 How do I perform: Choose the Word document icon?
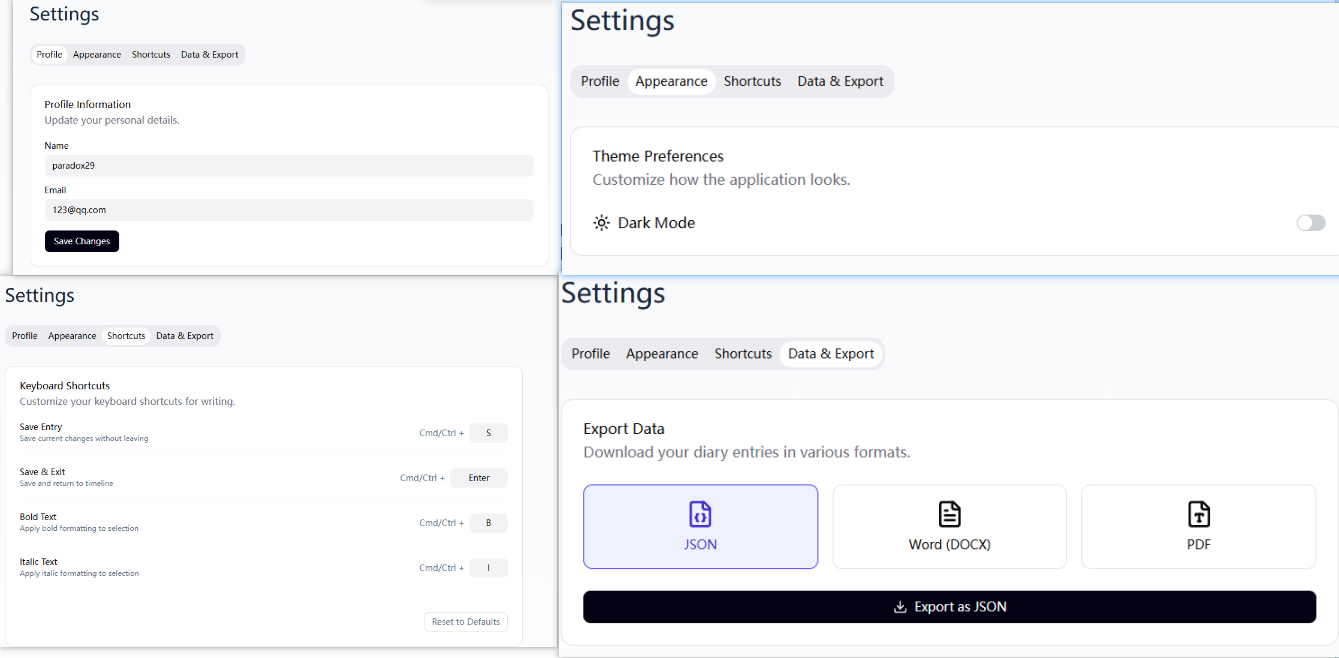point(949,514)
